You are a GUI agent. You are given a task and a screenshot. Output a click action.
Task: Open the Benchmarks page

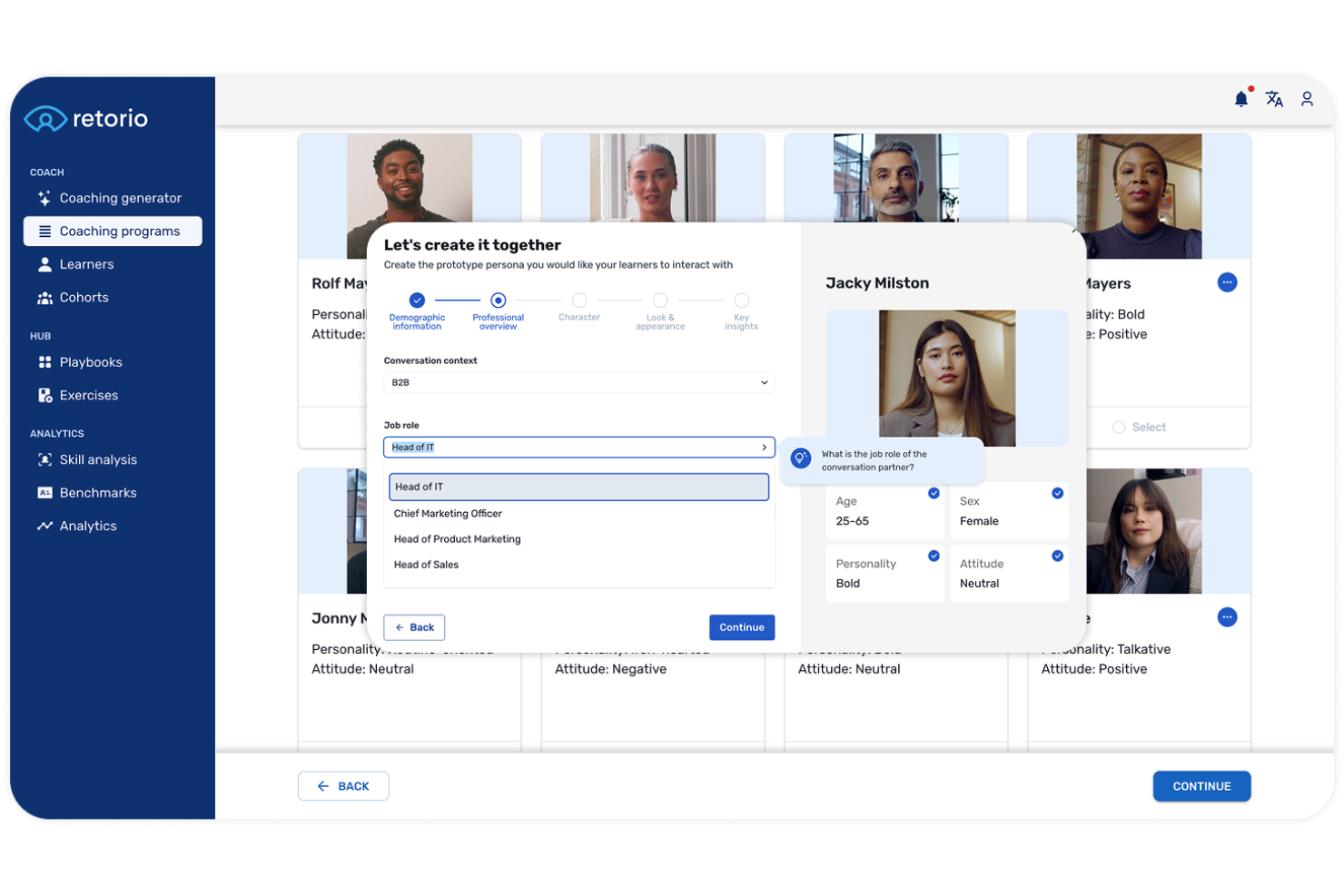click(x=96, y=492)
